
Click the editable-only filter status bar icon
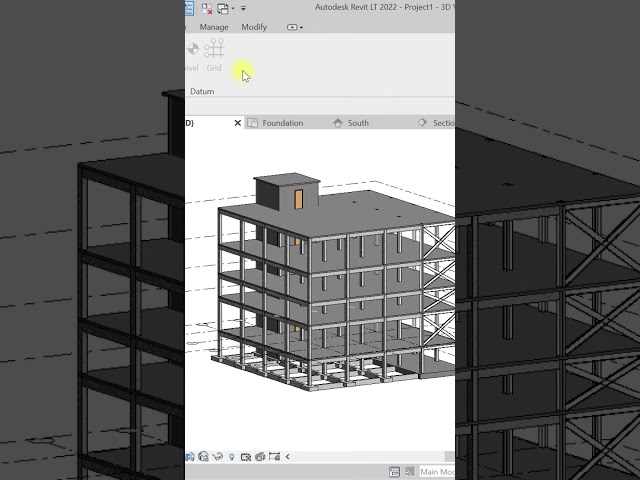click(394, 472)
